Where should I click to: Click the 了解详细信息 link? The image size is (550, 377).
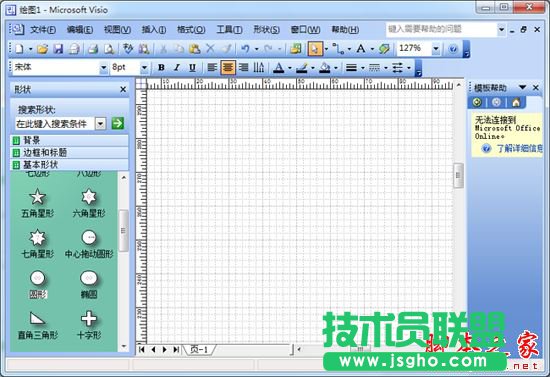[x=520, y=149]
